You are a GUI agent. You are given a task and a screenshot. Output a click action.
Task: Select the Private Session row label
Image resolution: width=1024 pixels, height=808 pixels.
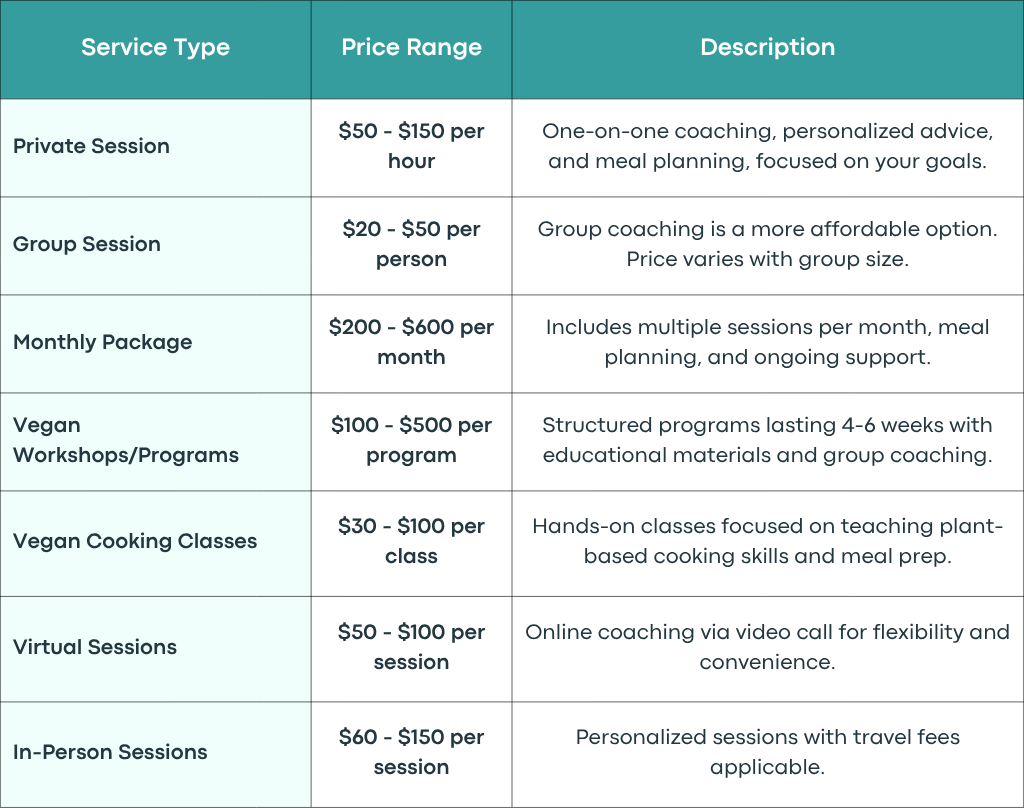click(91, 146)
